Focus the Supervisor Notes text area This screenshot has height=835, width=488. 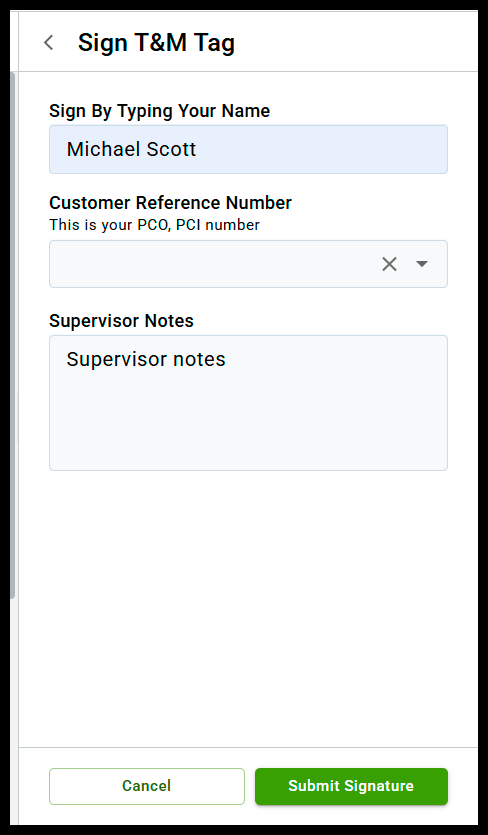[x=248, y=403]
